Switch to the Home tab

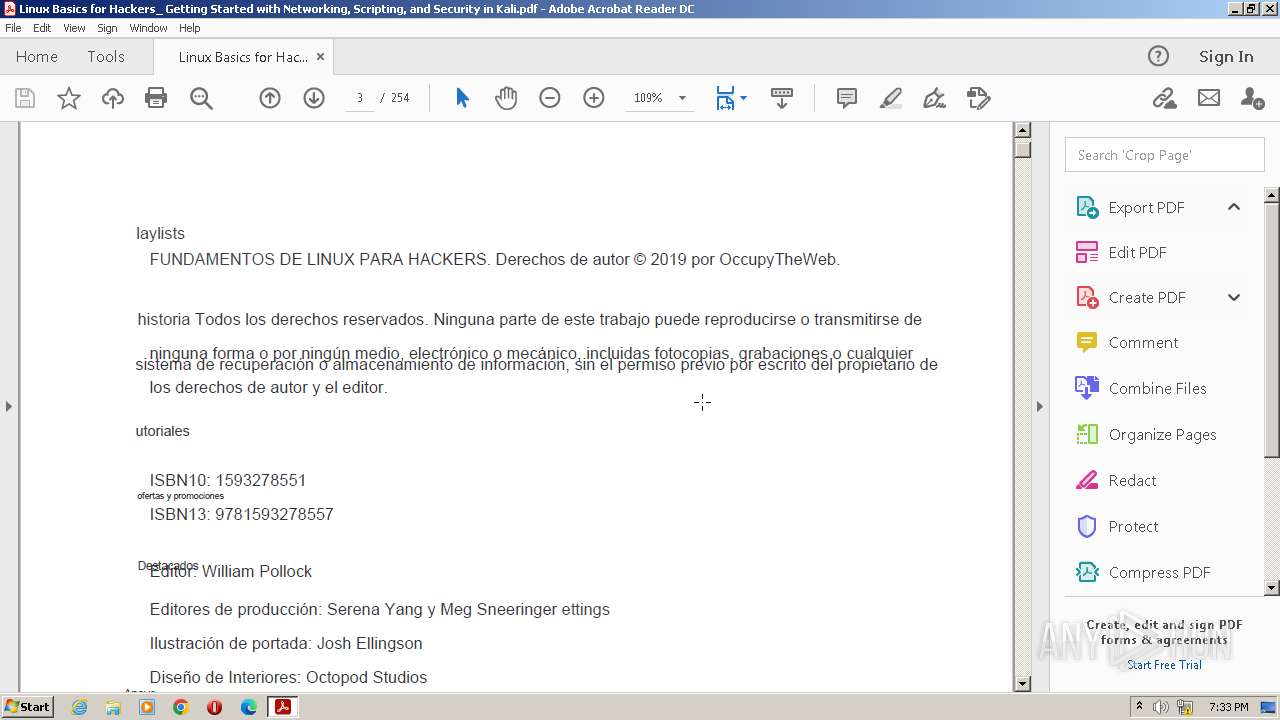[x=37, y=57]
